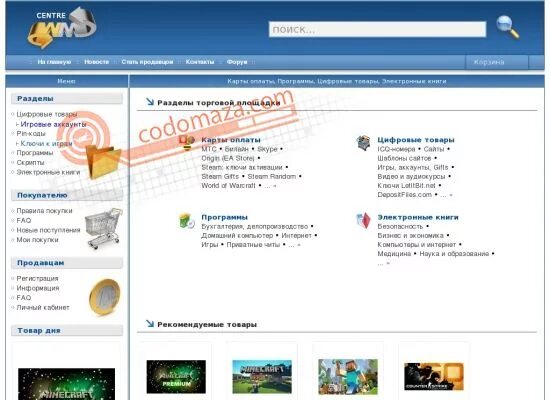
Task: Open Приватные читы link
Action: (x=253, y=245)
